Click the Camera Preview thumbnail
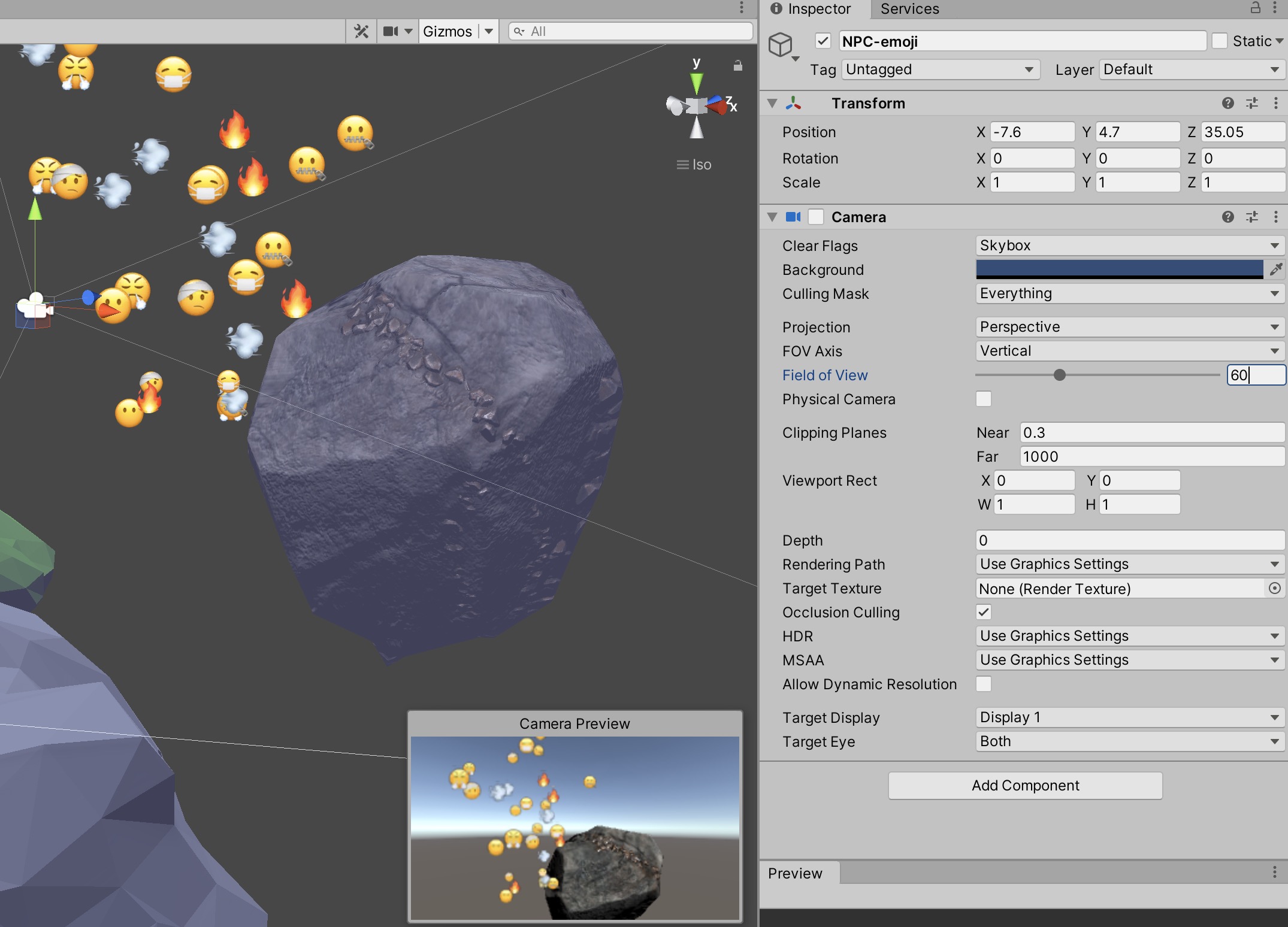This screenshot has height=927, width=1288. point(575,828)
